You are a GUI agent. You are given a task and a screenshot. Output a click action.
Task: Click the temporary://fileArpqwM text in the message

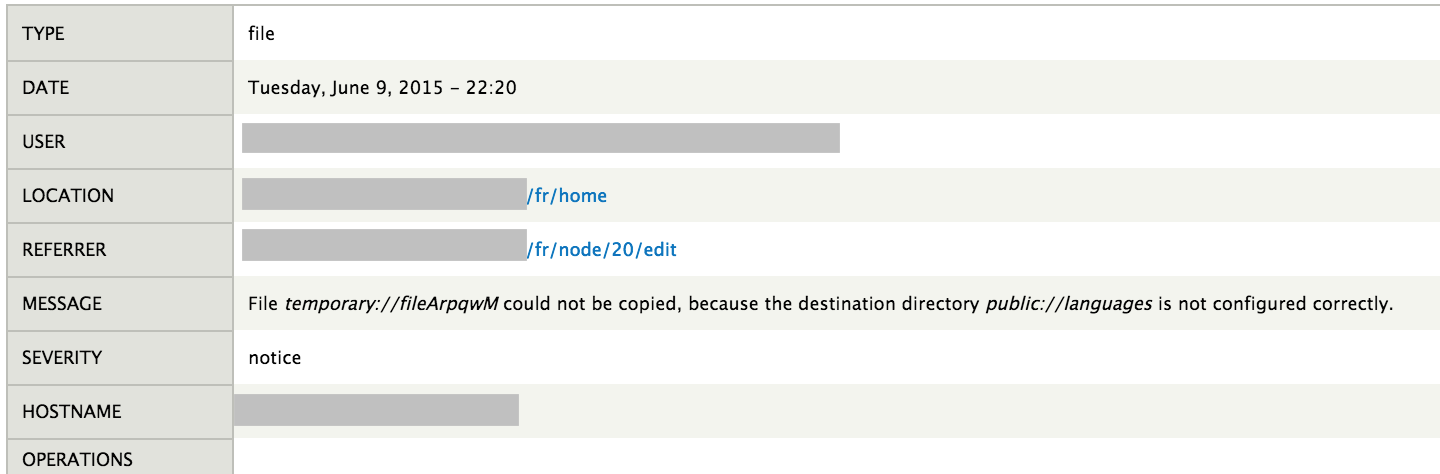click(392, 304)
